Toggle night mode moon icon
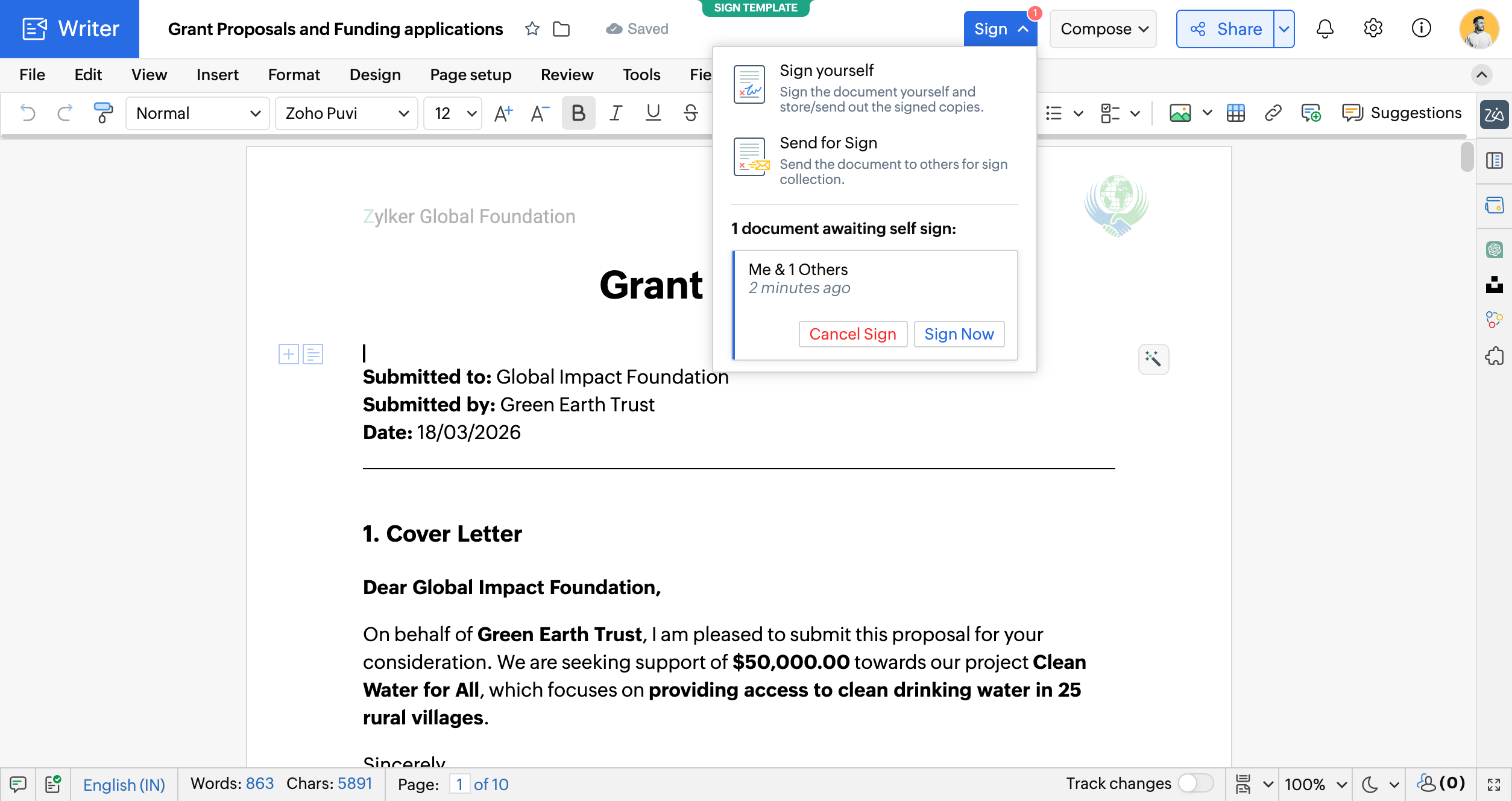Image resolution: width=1512 pixels, height=801 pixels. click(1370, 784)
